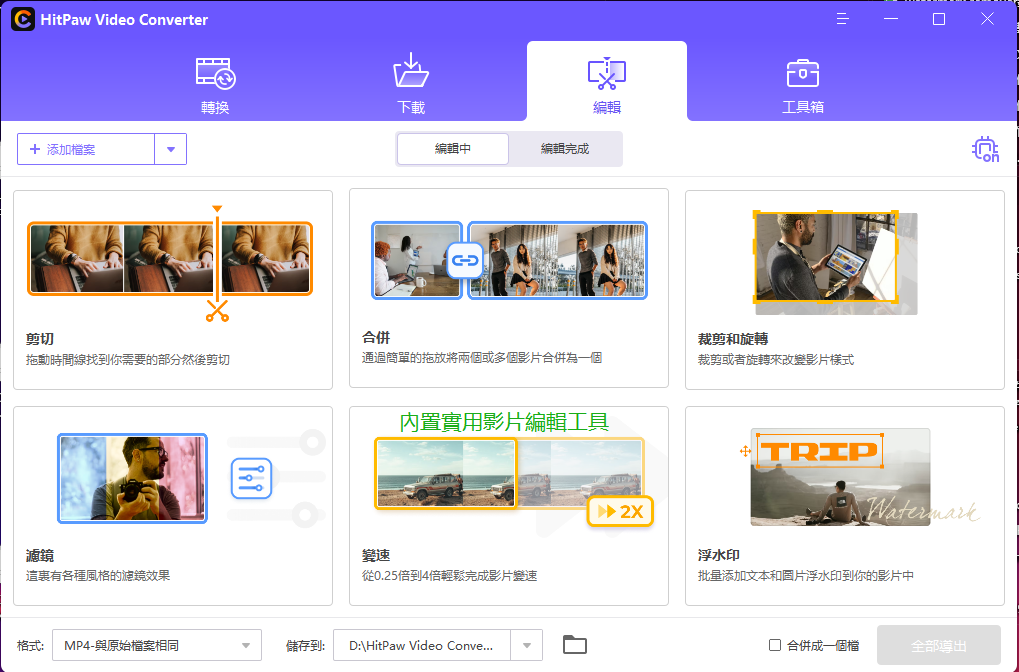This screenshot has height=672, width=1019.
Task: Open the 變速 speed tool title
Action: pyautogui.click(x=376, y=556)
